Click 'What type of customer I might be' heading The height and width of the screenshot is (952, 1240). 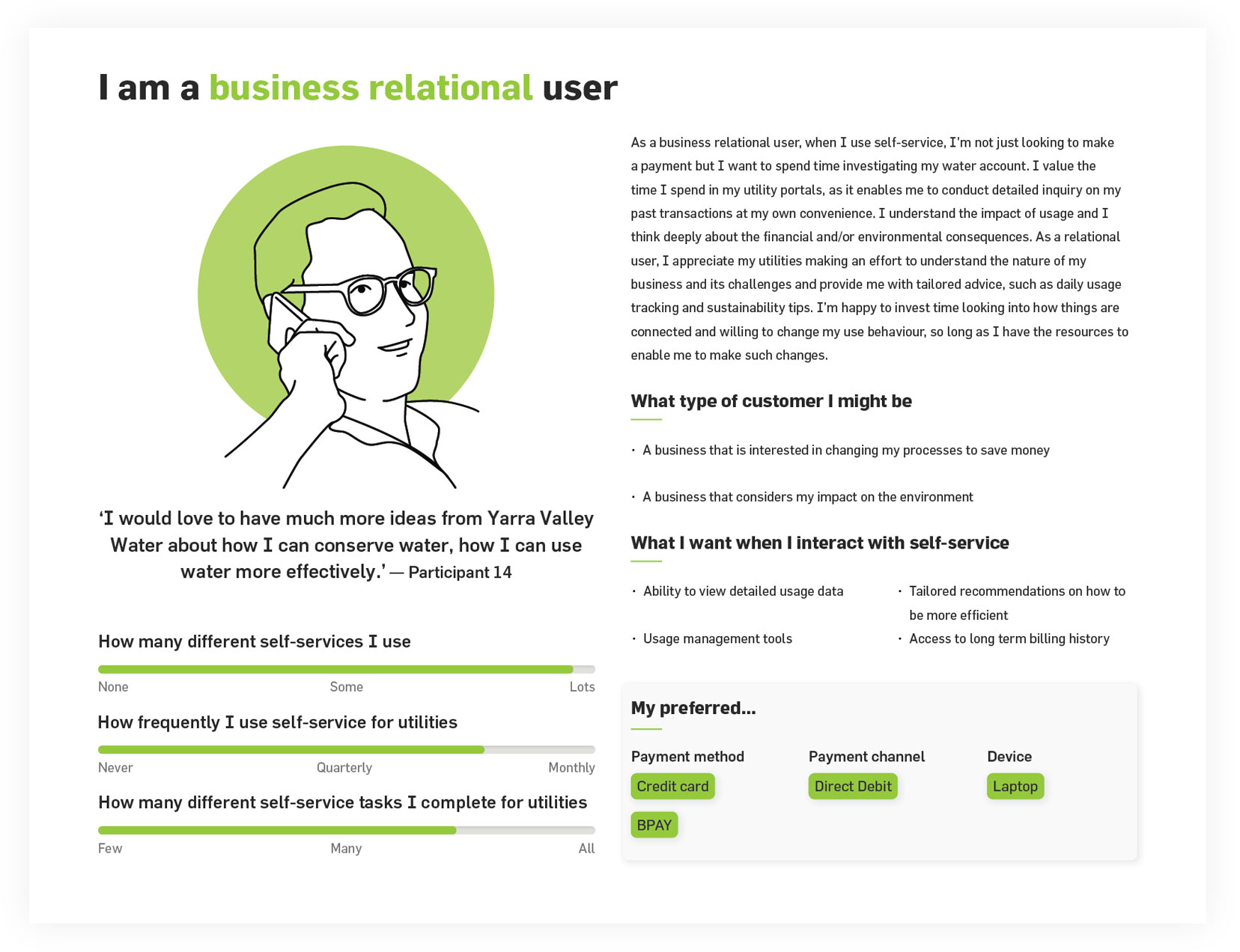[x=771, y=401]
